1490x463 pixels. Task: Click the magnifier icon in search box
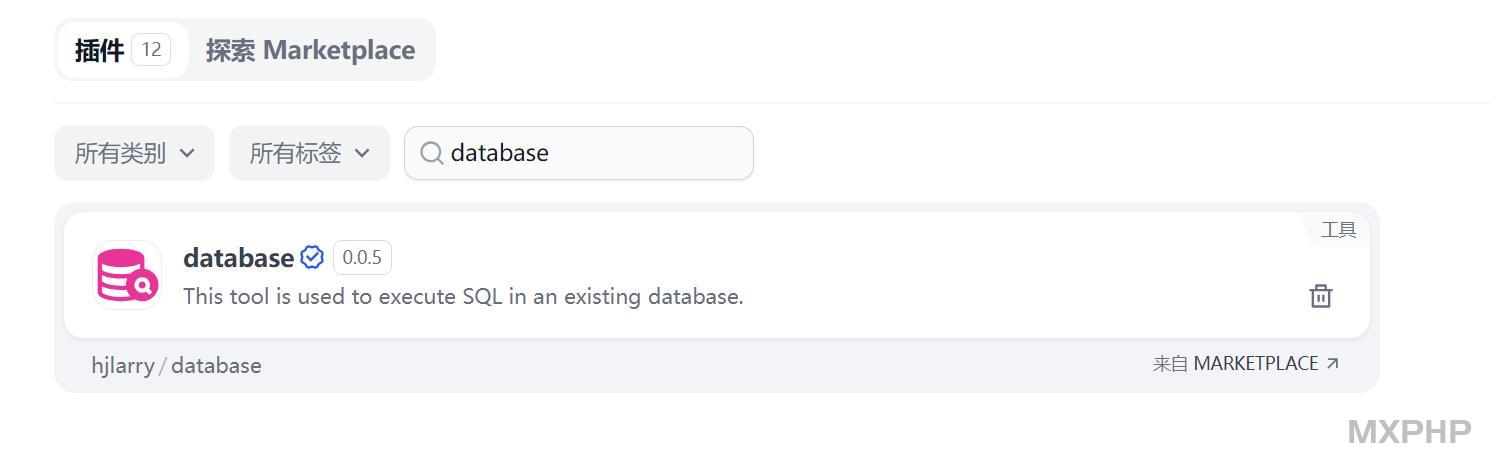click(432, 153)
